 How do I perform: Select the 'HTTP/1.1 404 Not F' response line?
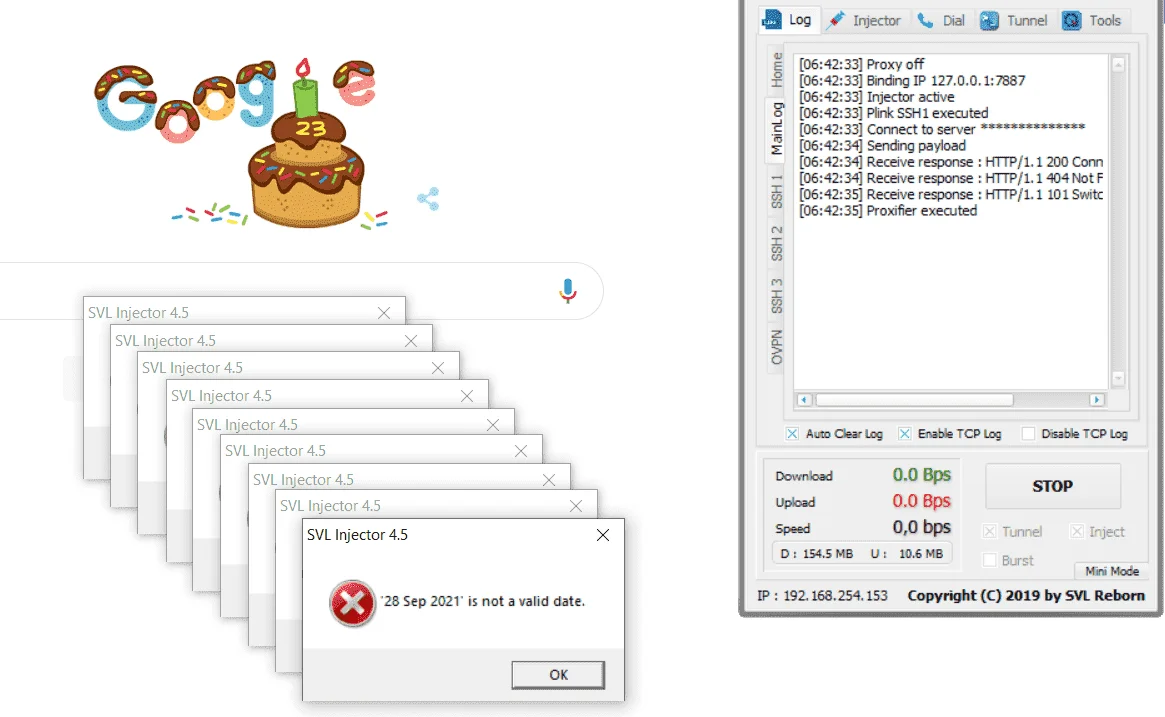pyautogui.click(x=951, y=178)
